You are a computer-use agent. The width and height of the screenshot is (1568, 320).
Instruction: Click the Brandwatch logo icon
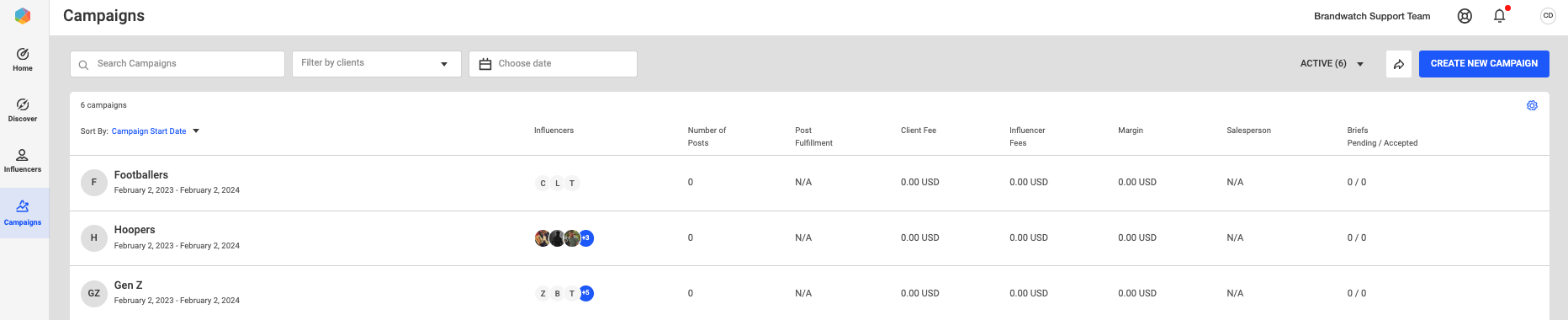pos(23,16)
